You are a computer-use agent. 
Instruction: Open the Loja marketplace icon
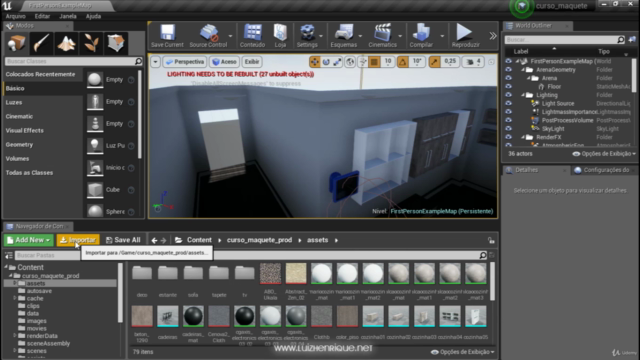click(280, 36)
